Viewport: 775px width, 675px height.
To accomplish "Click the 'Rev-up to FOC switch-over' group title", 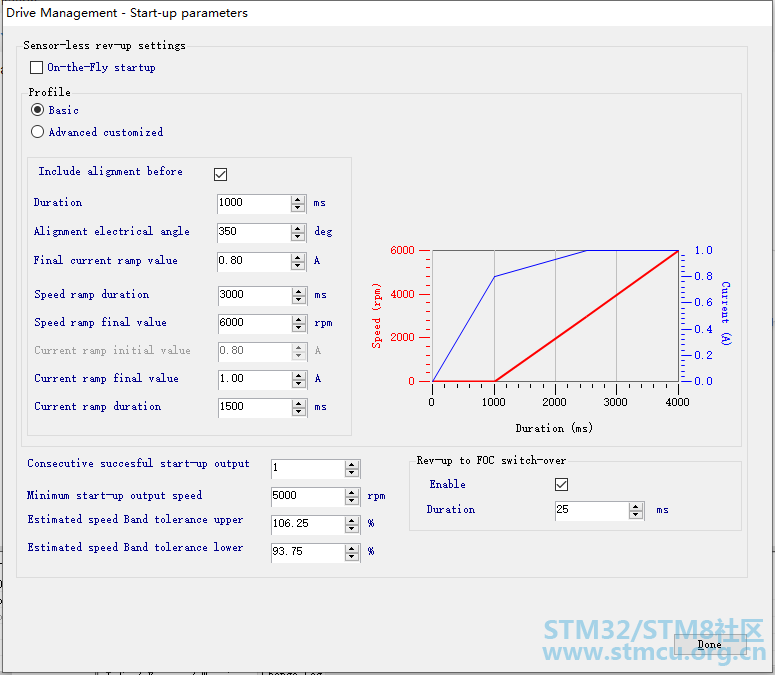I will 491,461.
